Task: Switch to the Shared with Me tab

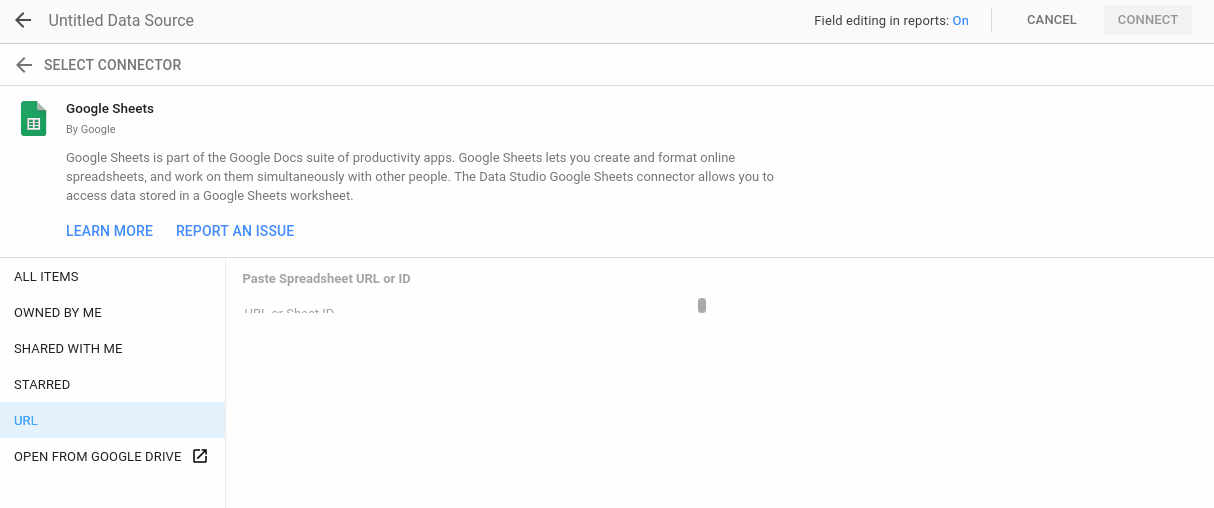Action: [x=68, y=349]
